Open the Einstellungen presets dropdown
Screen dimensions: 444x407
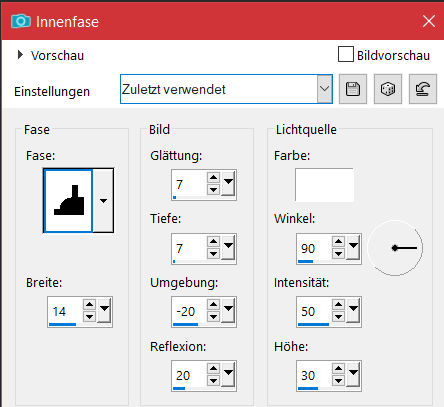coord(324,89)
